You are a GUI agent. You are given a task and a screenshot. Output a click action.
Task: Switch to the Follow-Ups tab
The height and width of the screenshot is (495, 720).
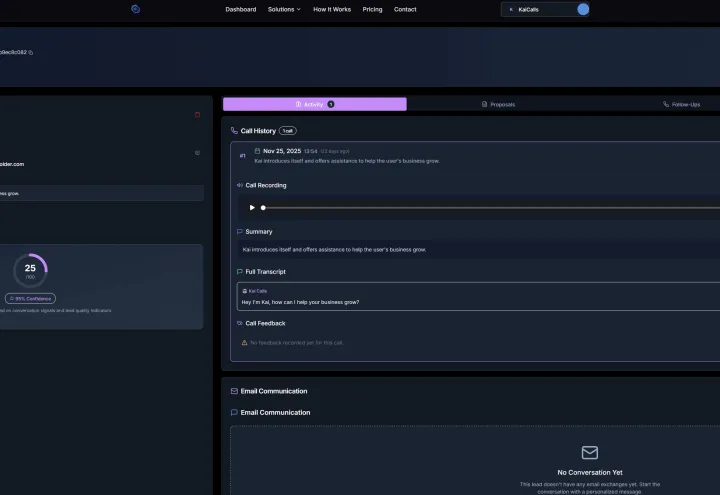(x=681, y=104)
